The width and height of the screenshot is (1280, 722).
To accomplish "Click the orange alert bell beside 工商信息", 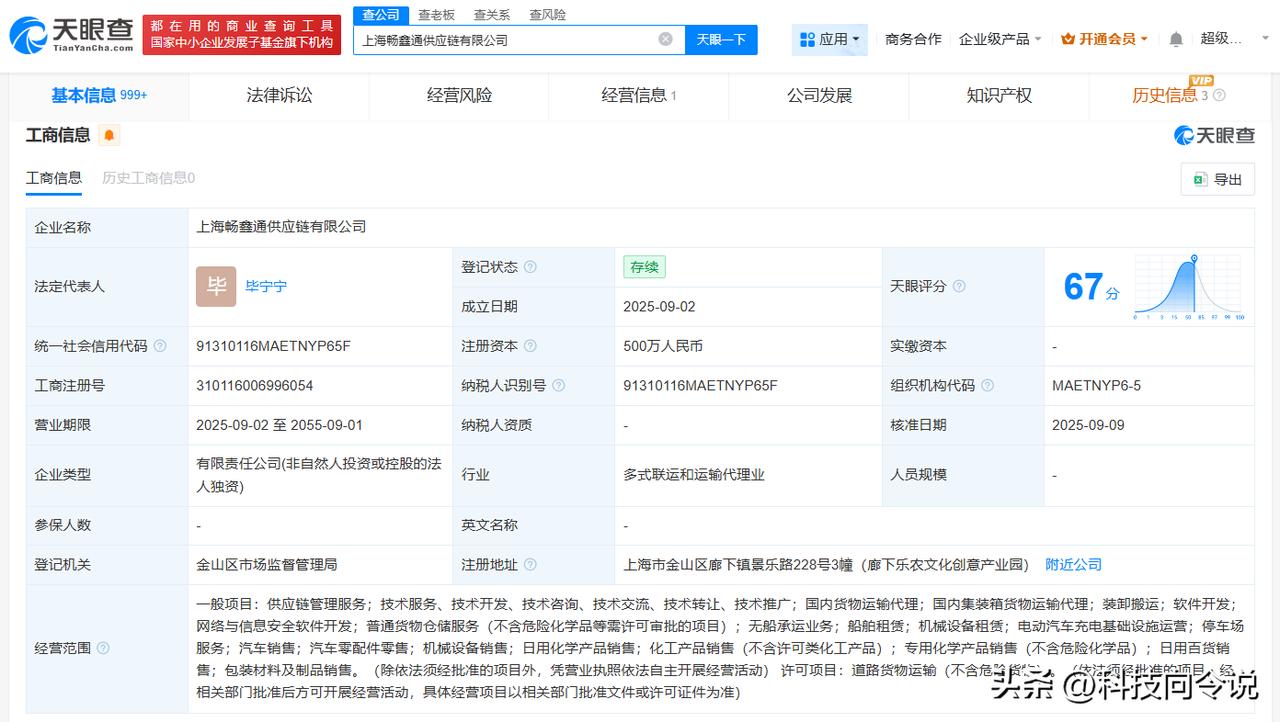I will (108, 135).
